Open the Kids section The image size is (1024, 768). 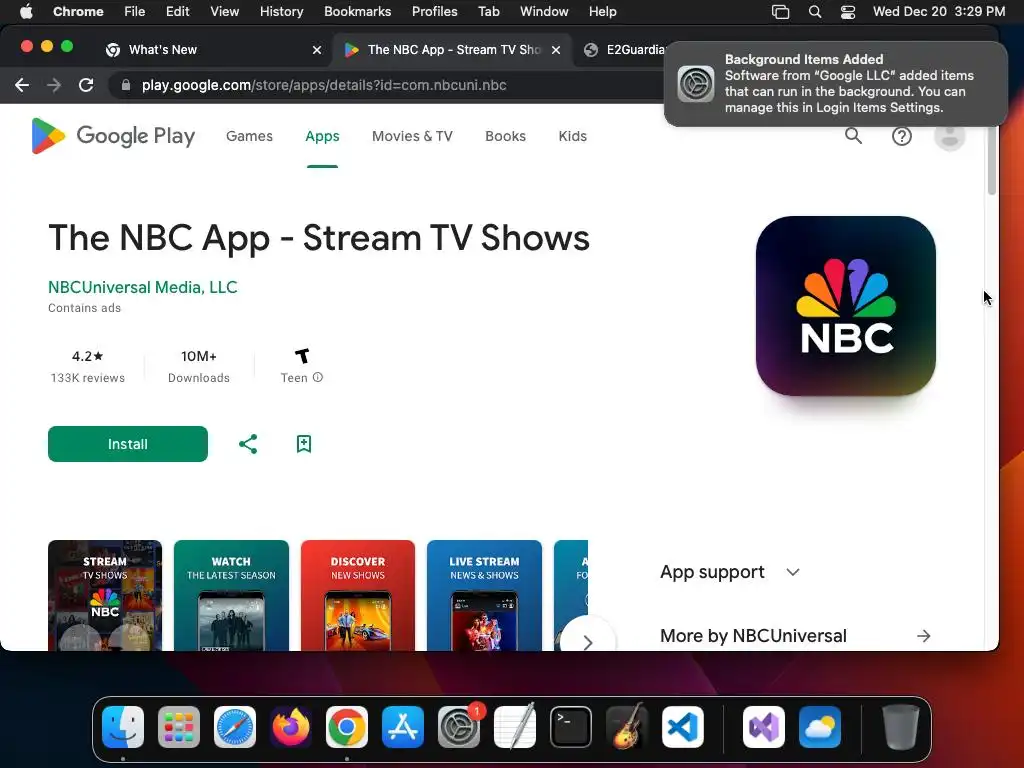click(573, 136)
